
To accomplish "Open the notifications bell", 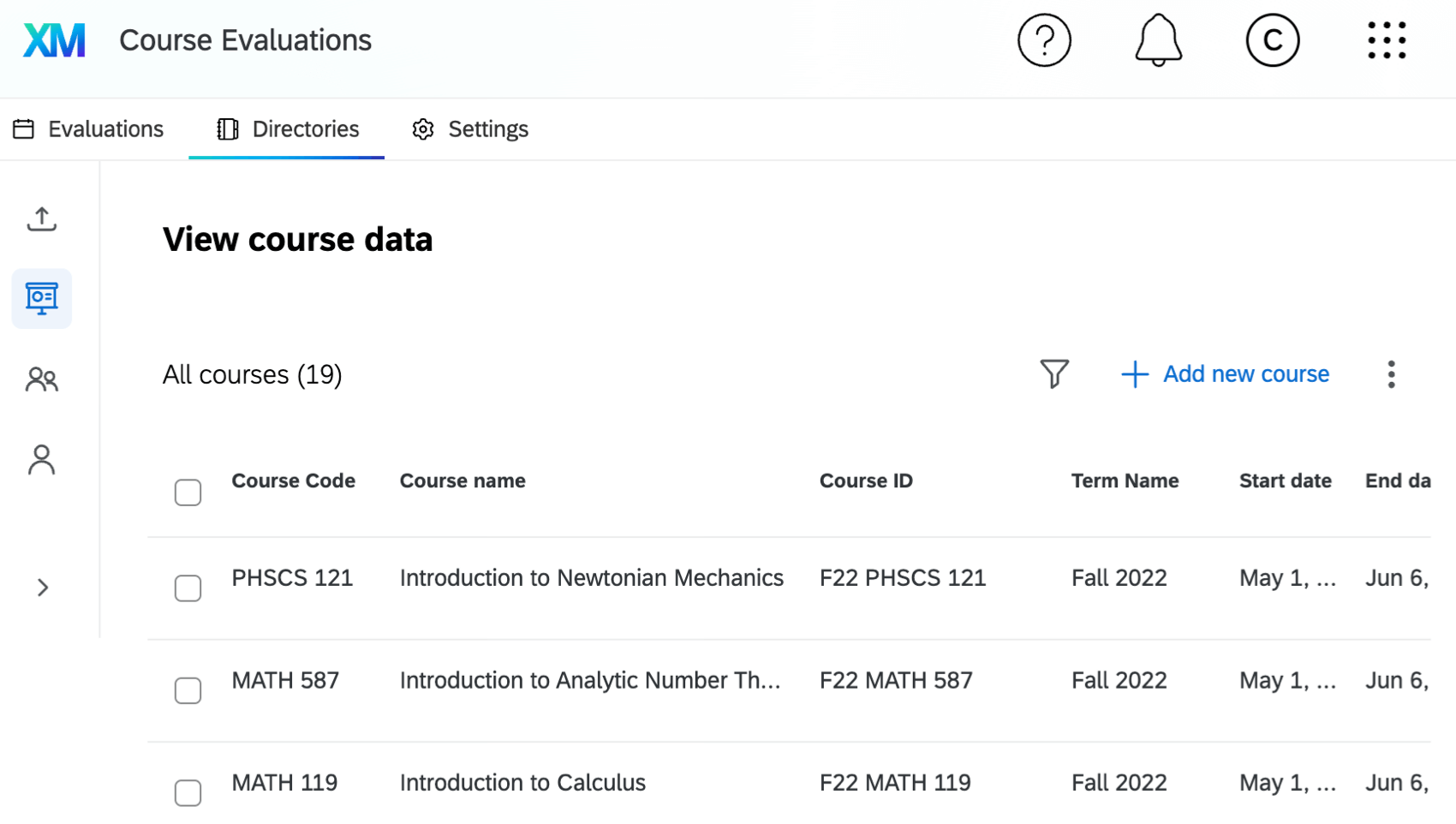I will pyautogui.click(x=1159, y=39).
